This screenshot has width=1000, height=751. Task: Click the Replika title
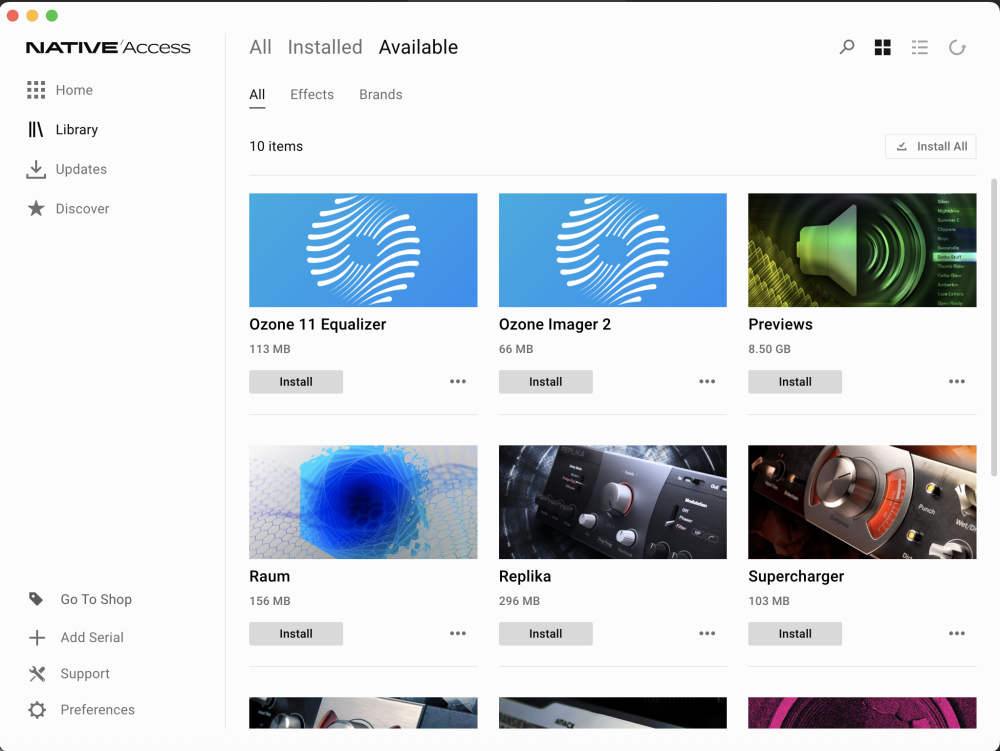click(525, 576)
